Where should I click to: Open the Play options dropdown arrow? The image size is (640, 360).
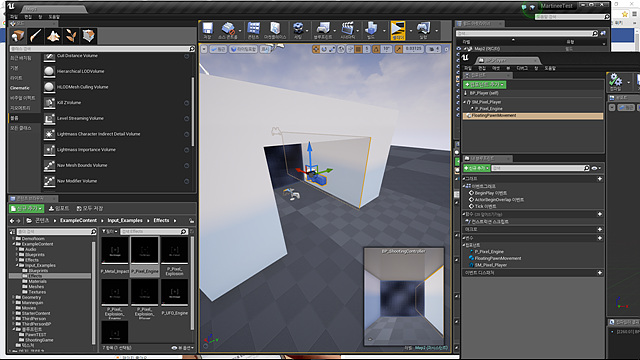(411, 31)
